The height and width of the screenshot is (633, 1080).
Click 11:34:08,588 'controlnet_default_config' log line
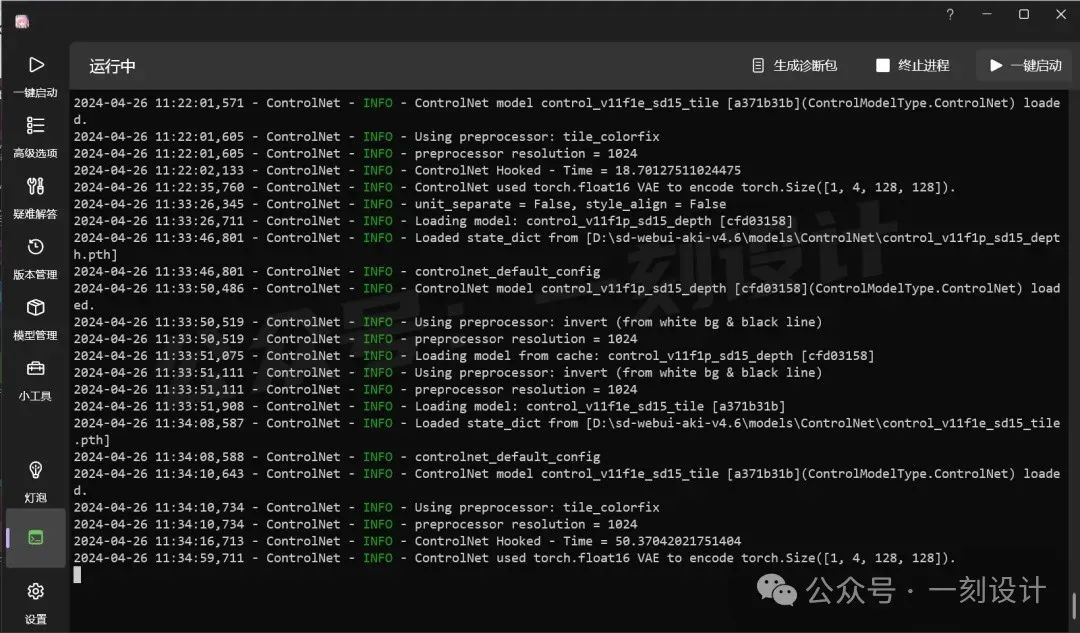point(337,457)
